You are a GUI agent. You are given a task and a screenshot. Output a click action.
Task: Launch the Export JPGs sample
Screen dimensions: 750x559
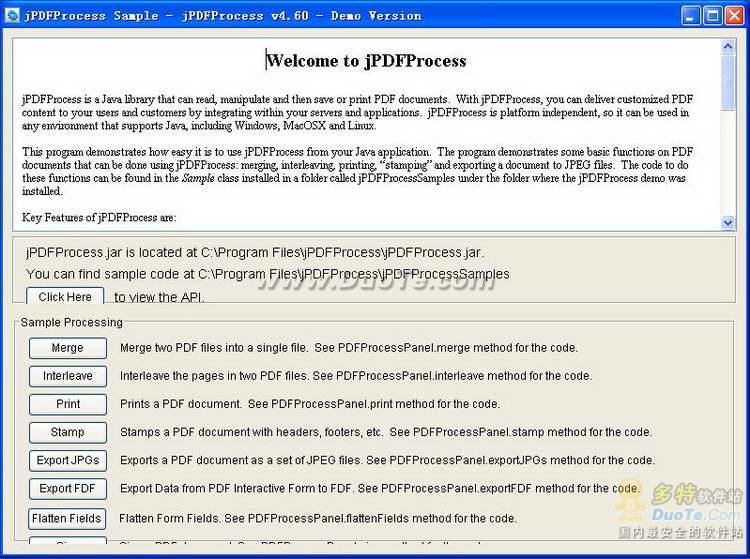pos(67,460)
